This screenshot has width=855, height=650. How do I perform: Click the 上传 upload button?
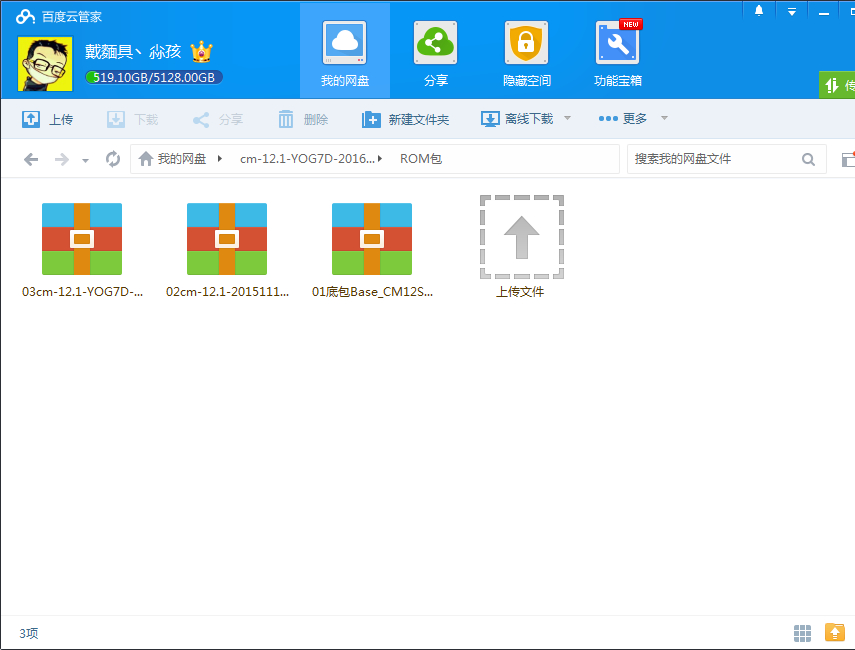[47, 119]
